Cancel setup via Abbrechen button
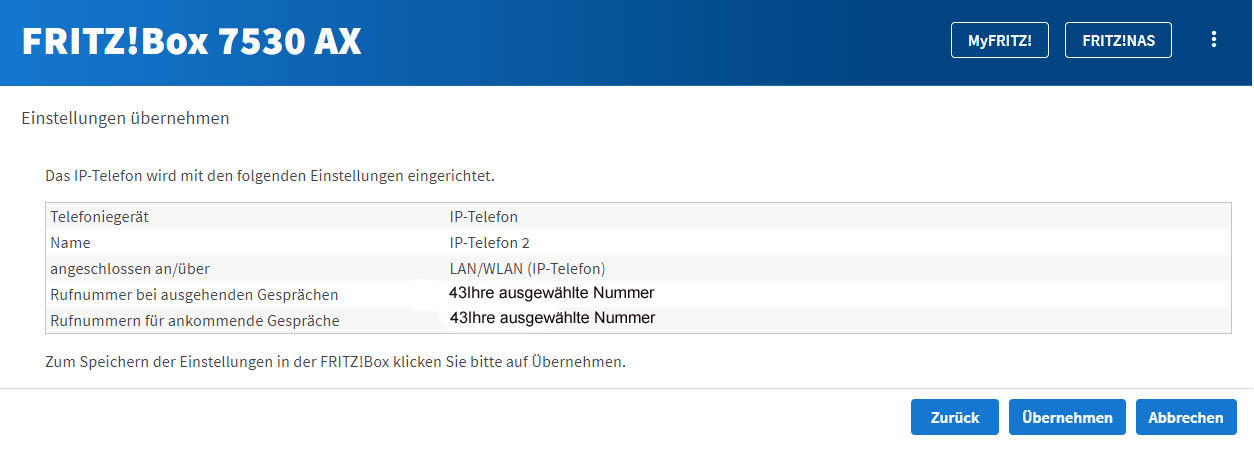 (1186, 418)
